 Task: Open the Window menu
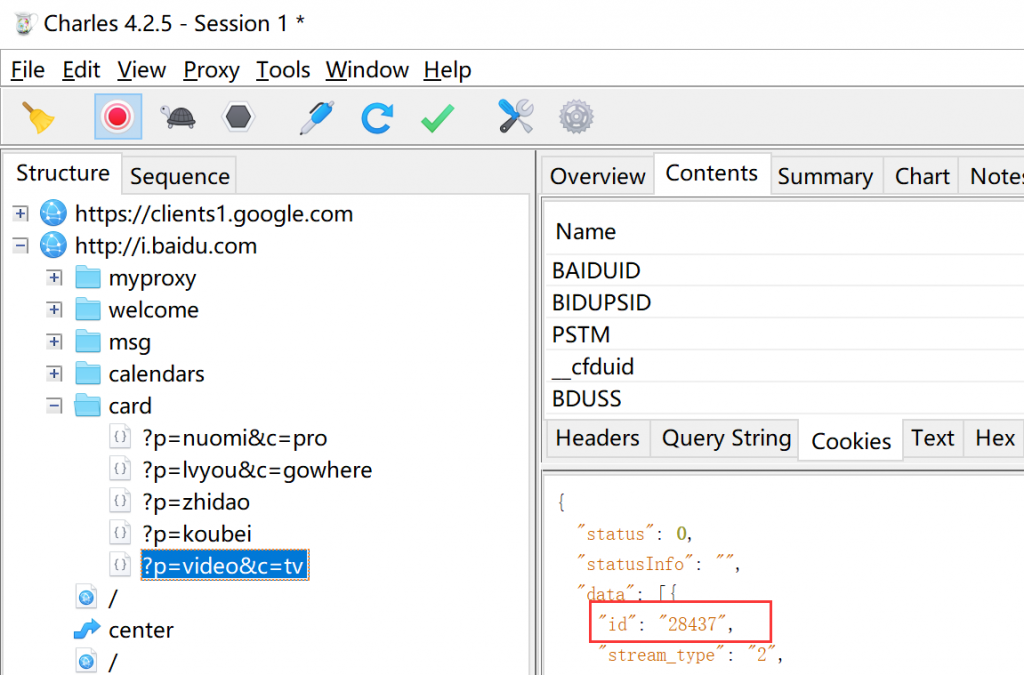(367, 69)
